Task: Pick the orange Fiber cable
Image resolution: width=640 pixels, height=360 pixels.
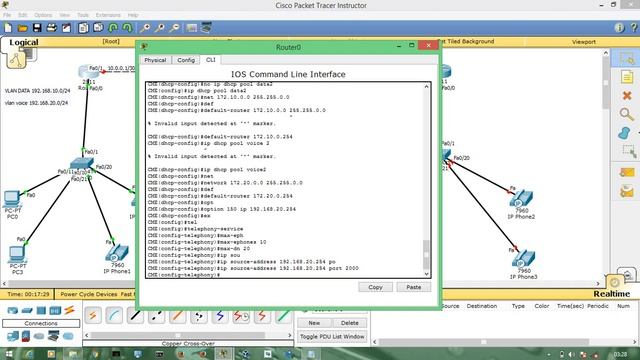Action: coord(178,316)
